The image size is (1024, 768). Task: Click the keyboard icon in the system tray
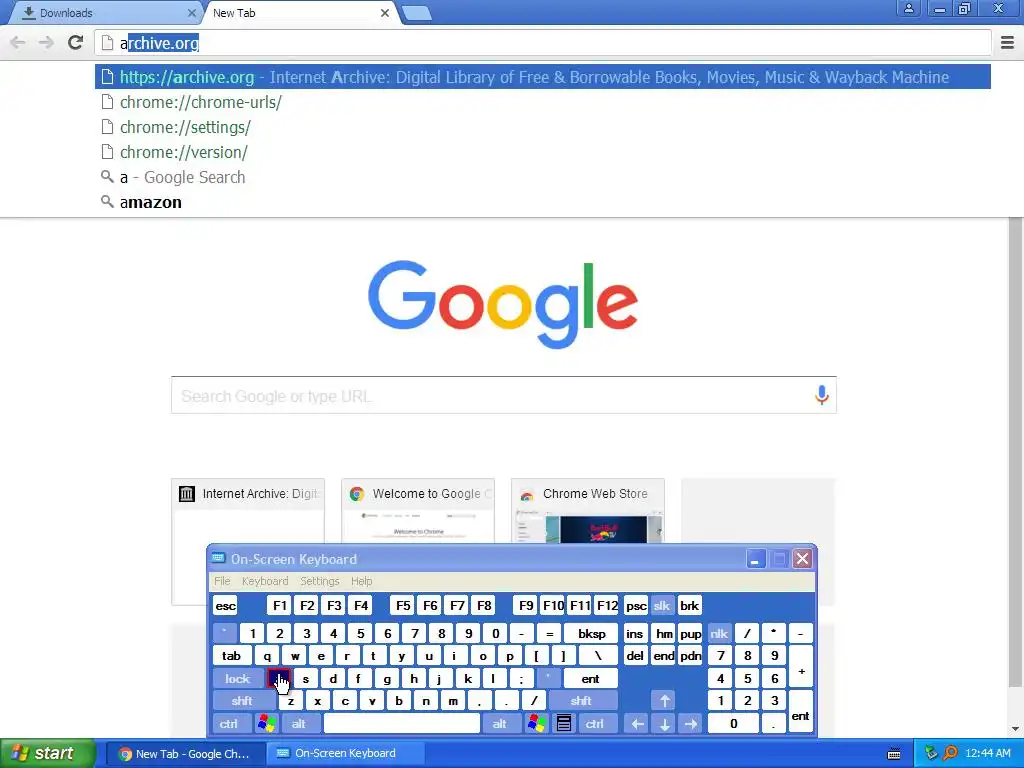894,754
